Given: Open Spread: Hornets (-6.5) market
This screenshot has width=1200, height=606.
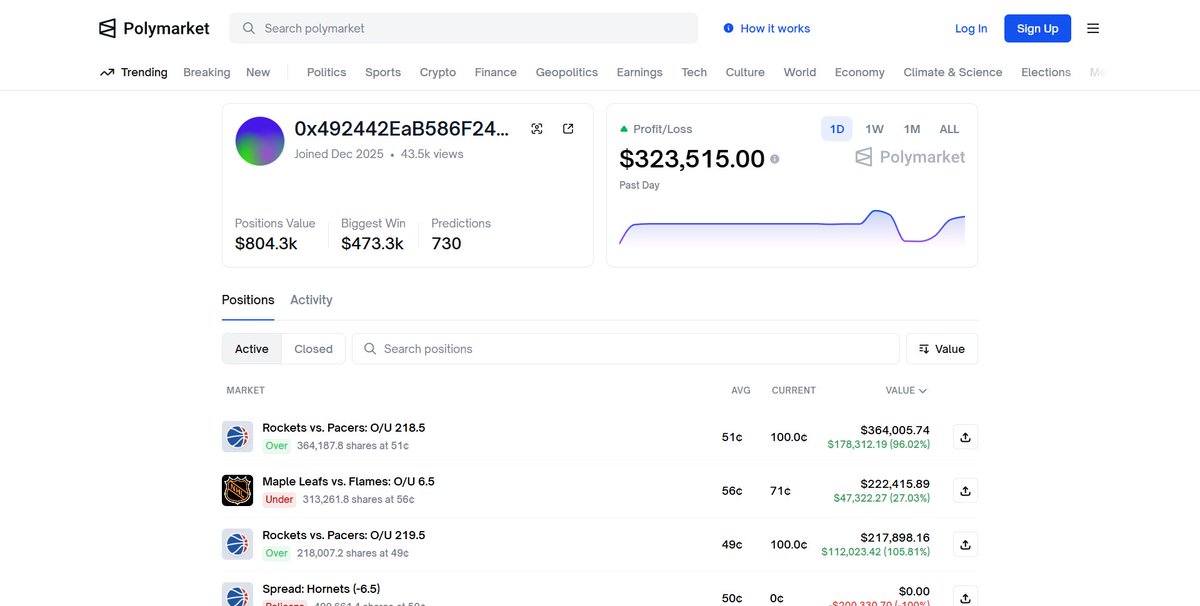Looking at the screenshot, I should [321, 589].
